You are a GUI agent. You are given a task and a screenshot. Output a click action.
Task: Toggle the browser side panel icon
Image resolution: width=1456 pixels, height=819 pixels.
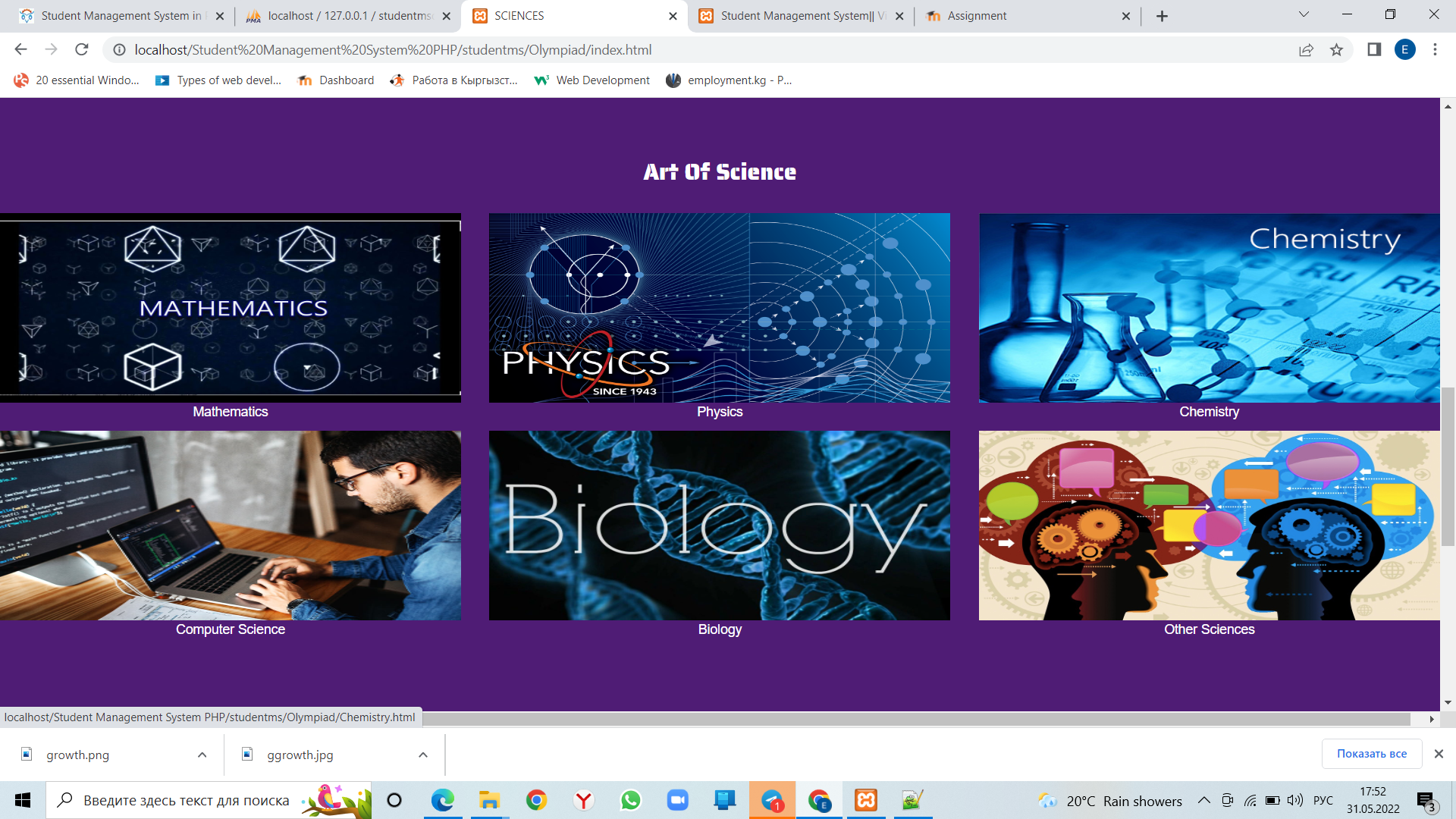pyautogui.click(x=1374, y=50)
